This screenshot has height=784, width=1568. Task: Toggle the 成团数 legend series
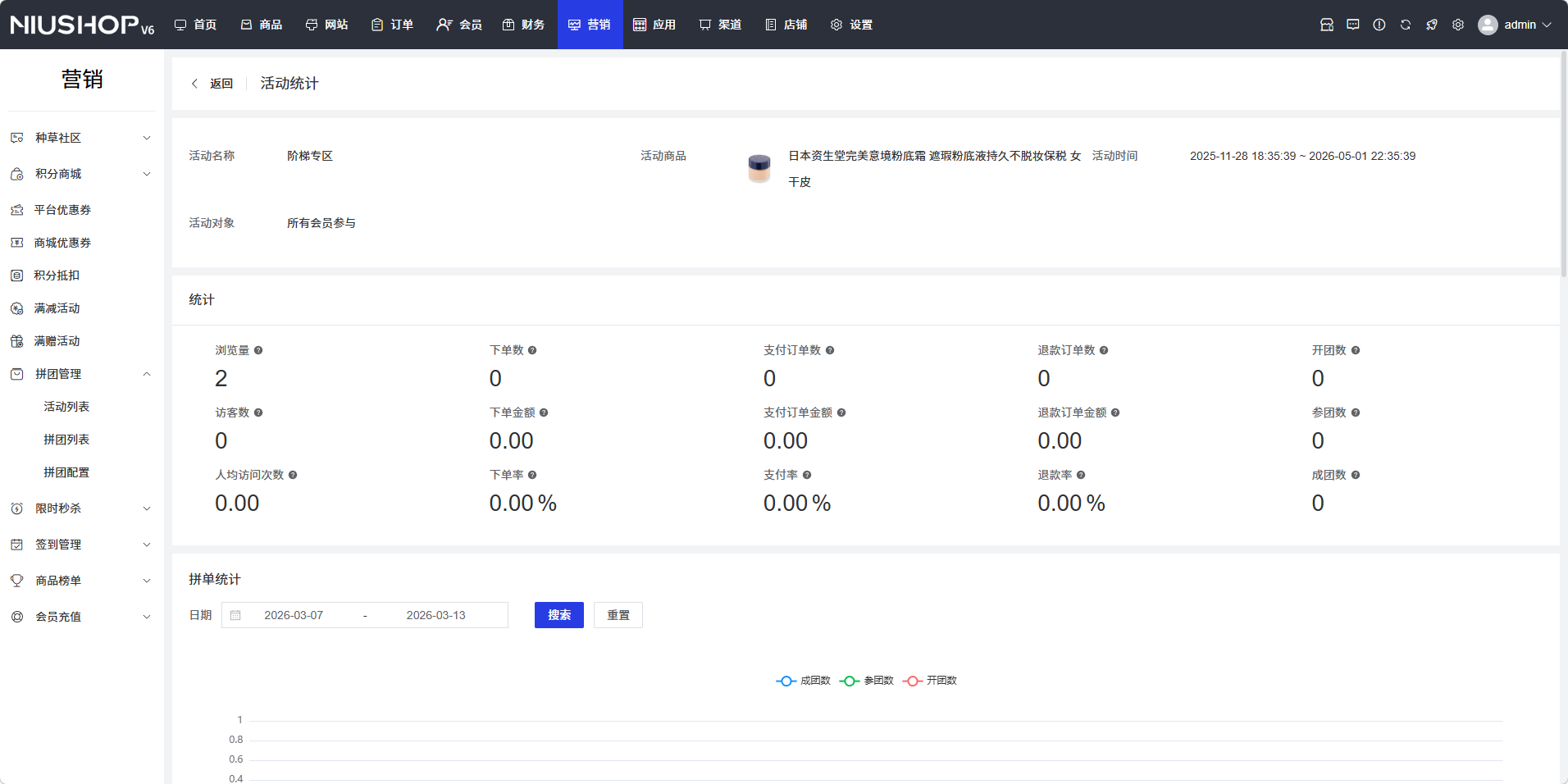(804, 681)
